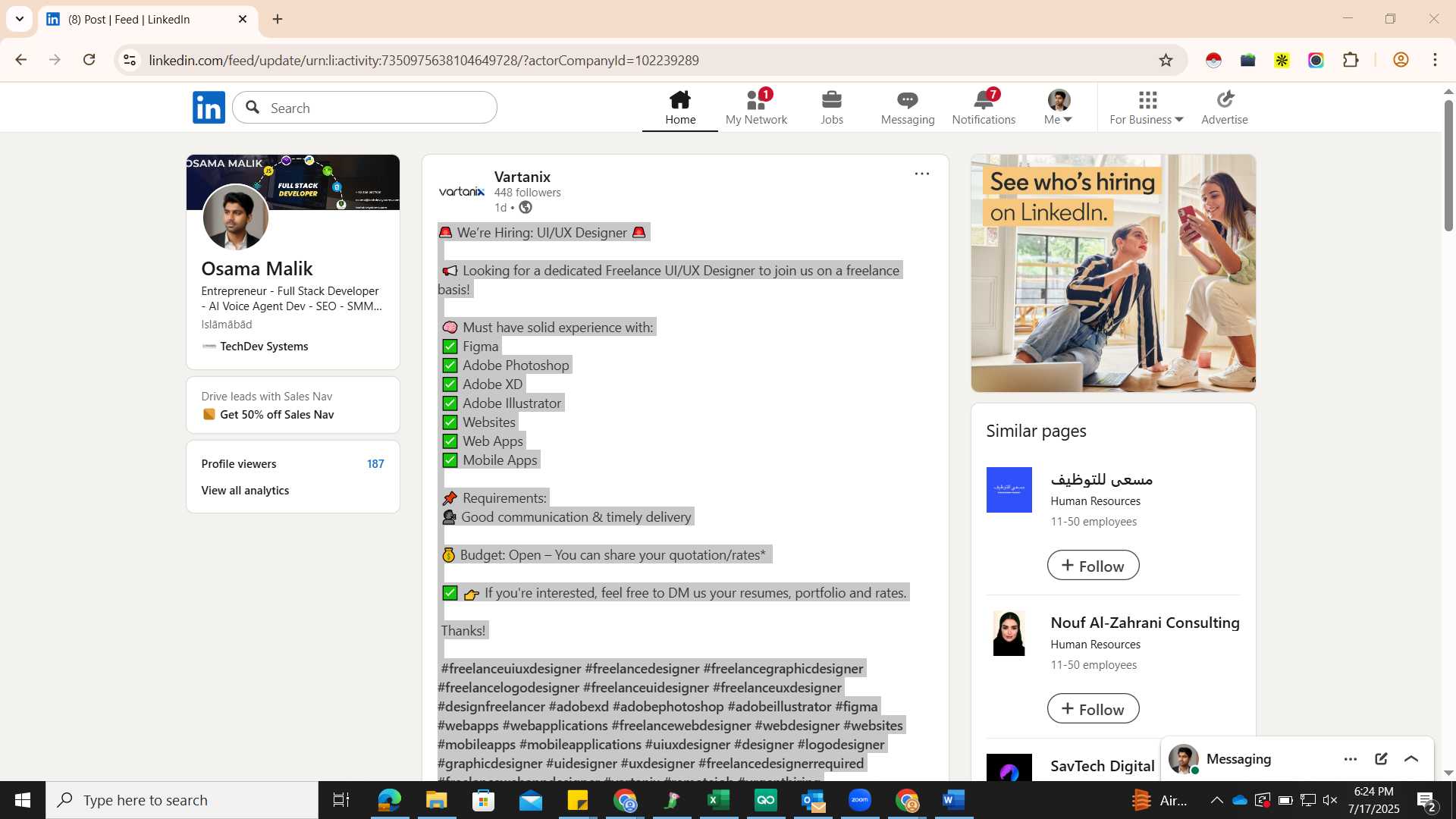Reload the page with refresh icon
1456x819 pixels.
point(89,60)
